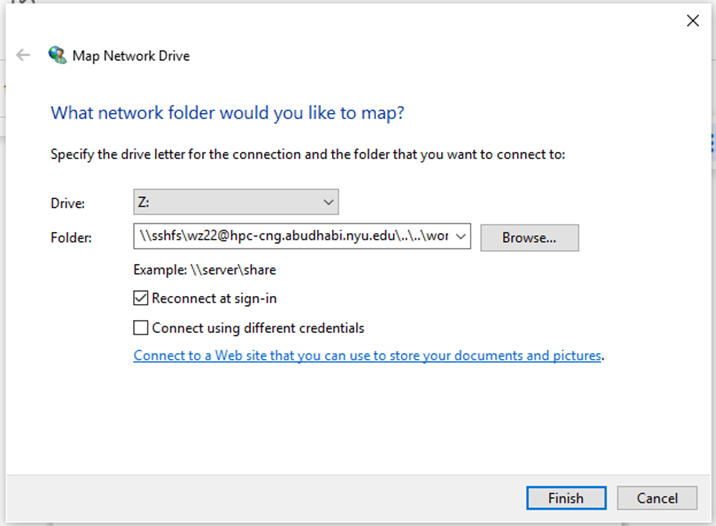Click the 'Drive:' label
716x526 pixels.
[x=68, y=204]
